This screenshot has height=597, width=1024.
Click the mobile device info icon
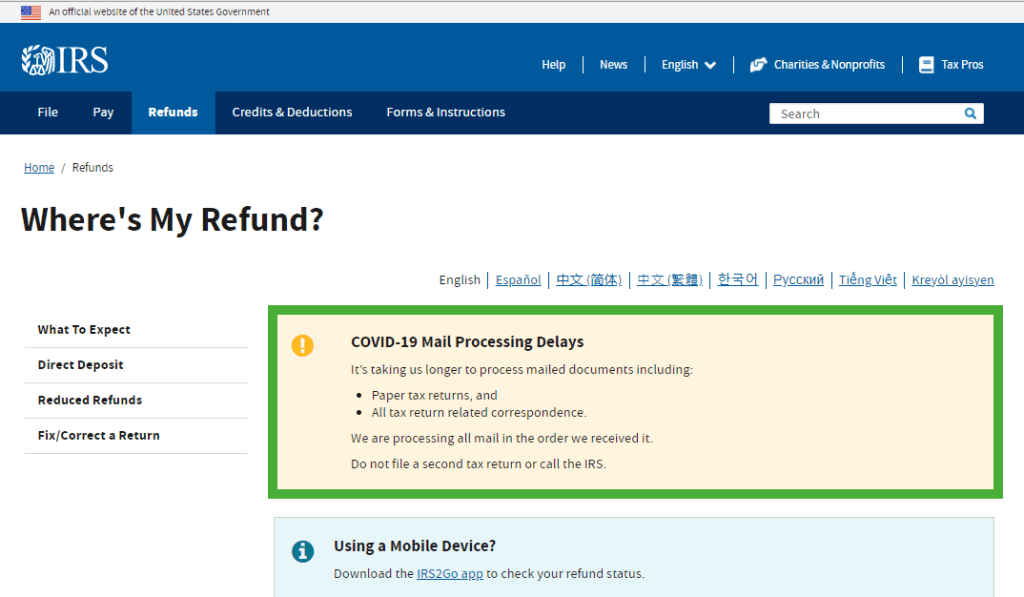point(302,551)
